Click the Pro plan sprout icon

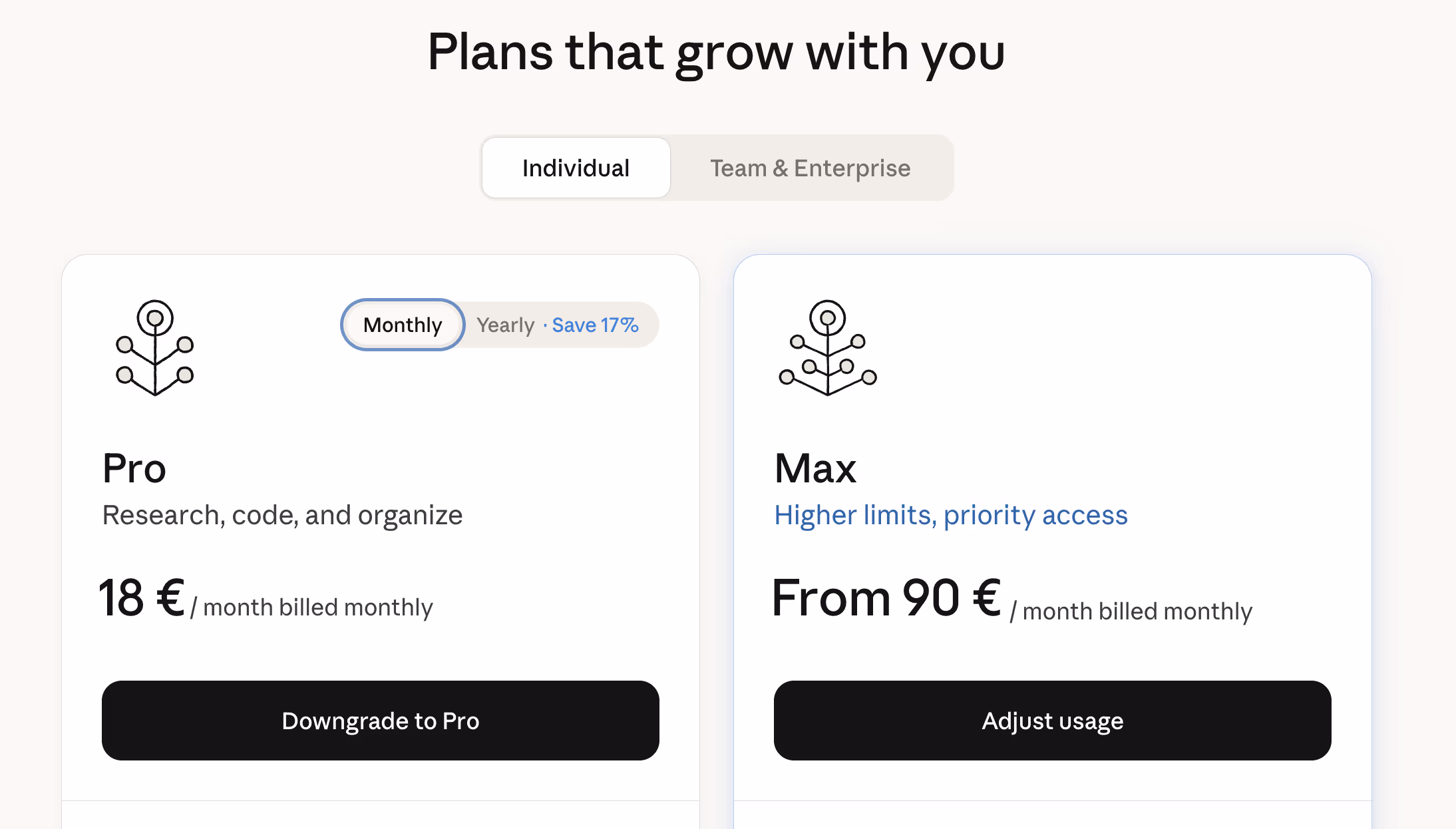click(155, 347)
